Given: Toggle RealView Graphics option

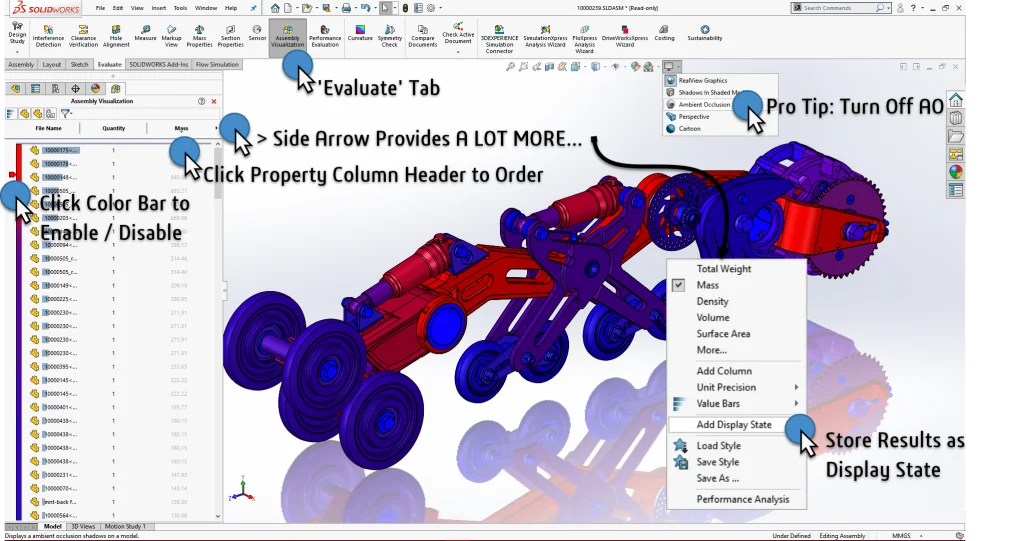Looking at the screenshot, I should click(702, 80).
